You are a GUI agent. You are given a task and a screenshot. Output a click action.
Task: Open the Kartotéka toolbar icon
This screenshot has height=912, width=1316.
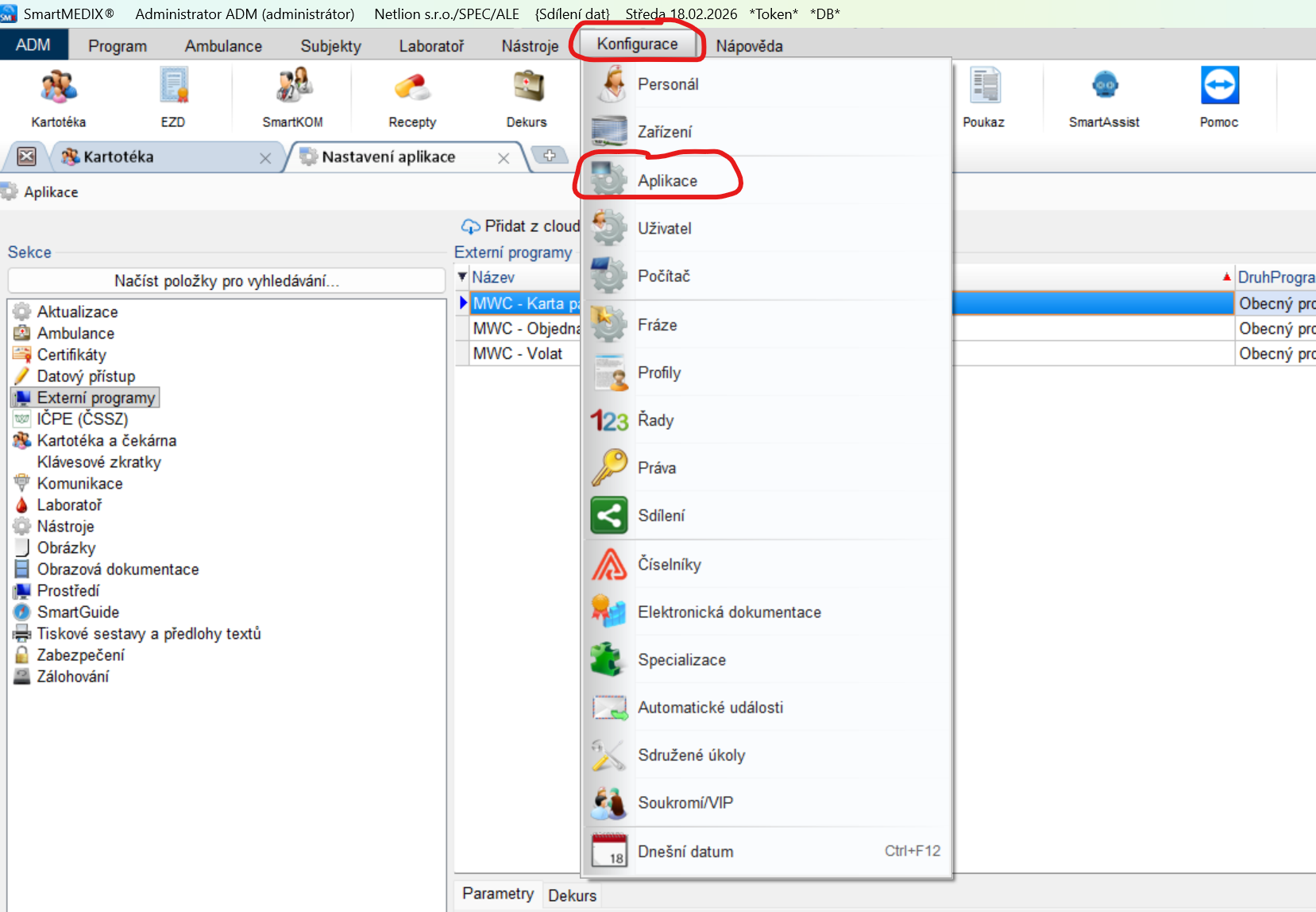(x=59, y=87)
